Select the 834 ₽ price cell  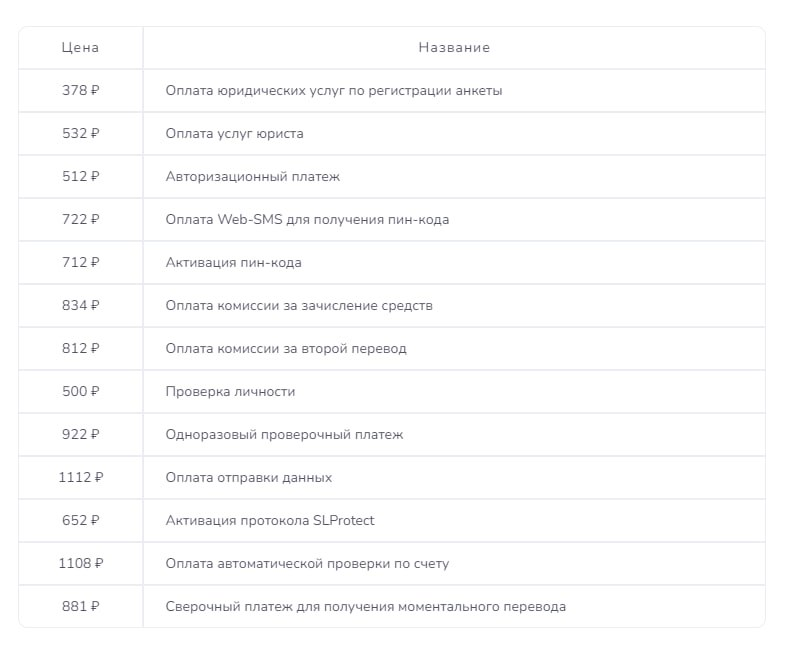[x=81, y=306]
